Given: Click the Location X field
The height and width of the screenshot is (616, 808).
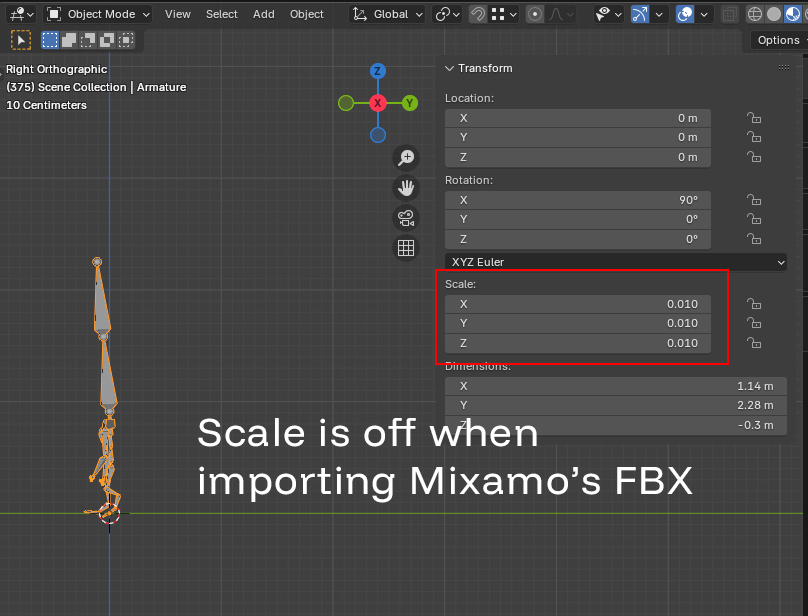Looking at the screenshot, I should [x=578, y=118].
